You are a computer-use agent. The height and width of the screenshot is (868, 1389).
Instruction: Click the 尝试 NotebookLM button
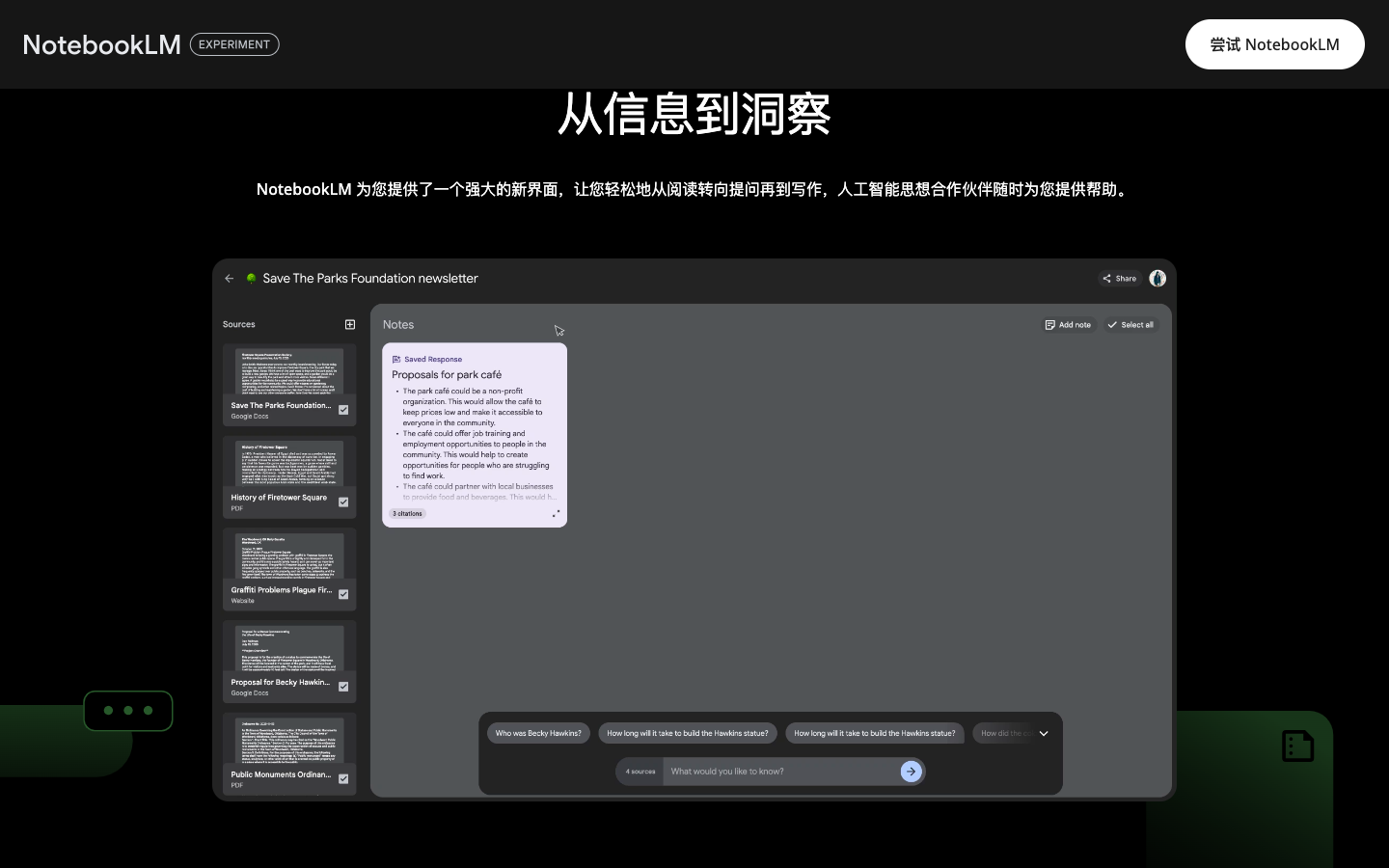click(1275, 44)
